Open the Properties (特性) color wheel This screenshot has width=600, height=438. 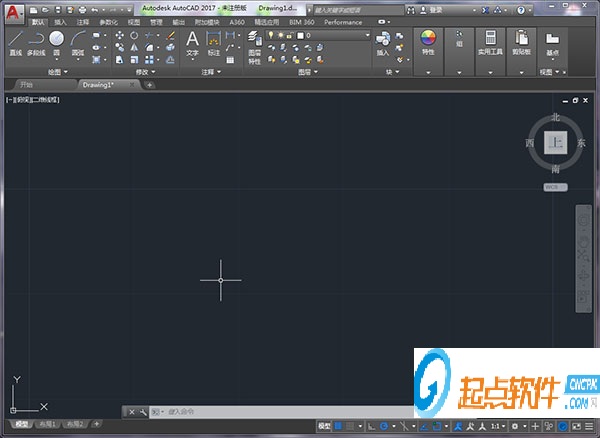(428, 38)
